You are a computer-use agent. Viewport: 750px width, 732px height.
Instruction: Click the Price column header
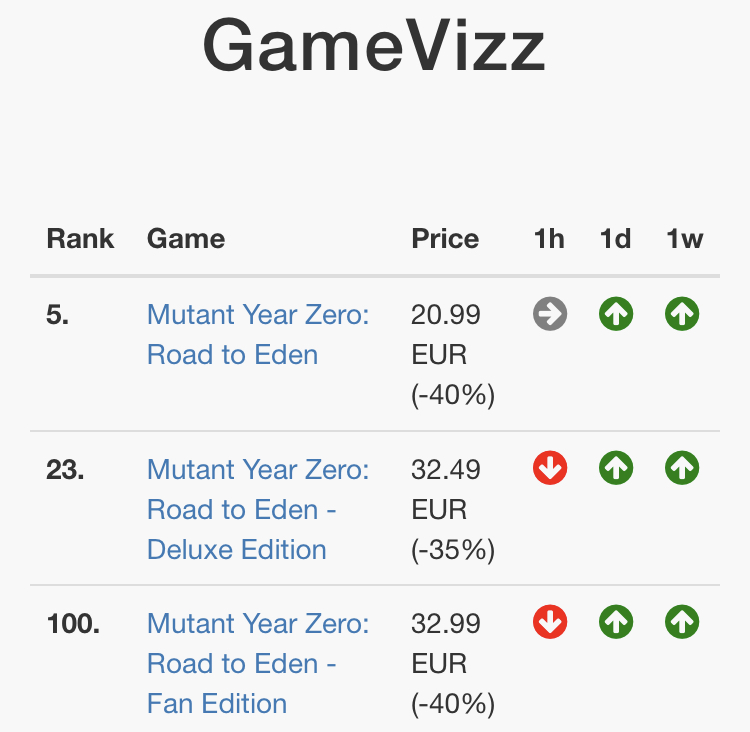(x=445, y=238)
